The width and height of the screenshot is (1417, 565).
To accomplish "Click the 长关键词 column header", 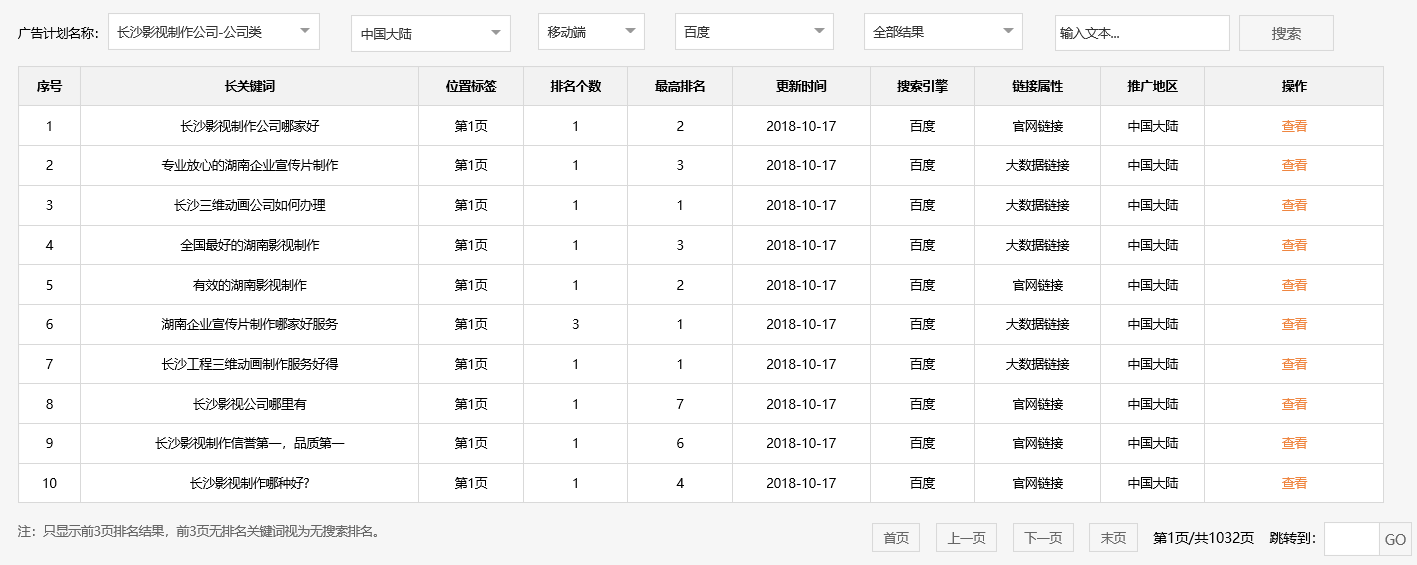I will pos(249,86).
